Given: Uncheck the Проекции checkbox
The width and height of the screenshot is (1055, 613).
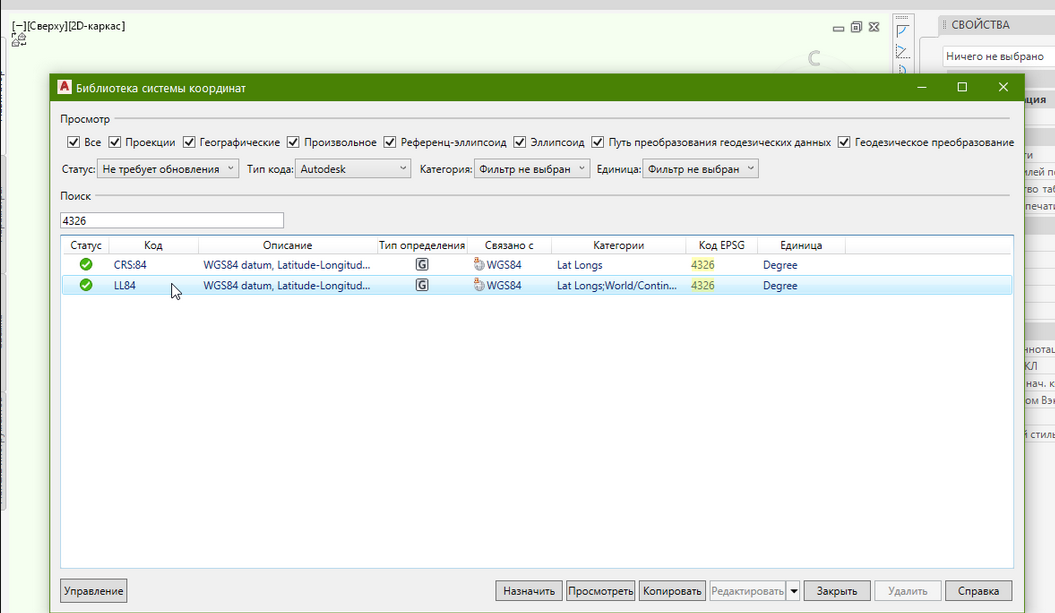Looking at the screenshot, I should tap(115, 142).
